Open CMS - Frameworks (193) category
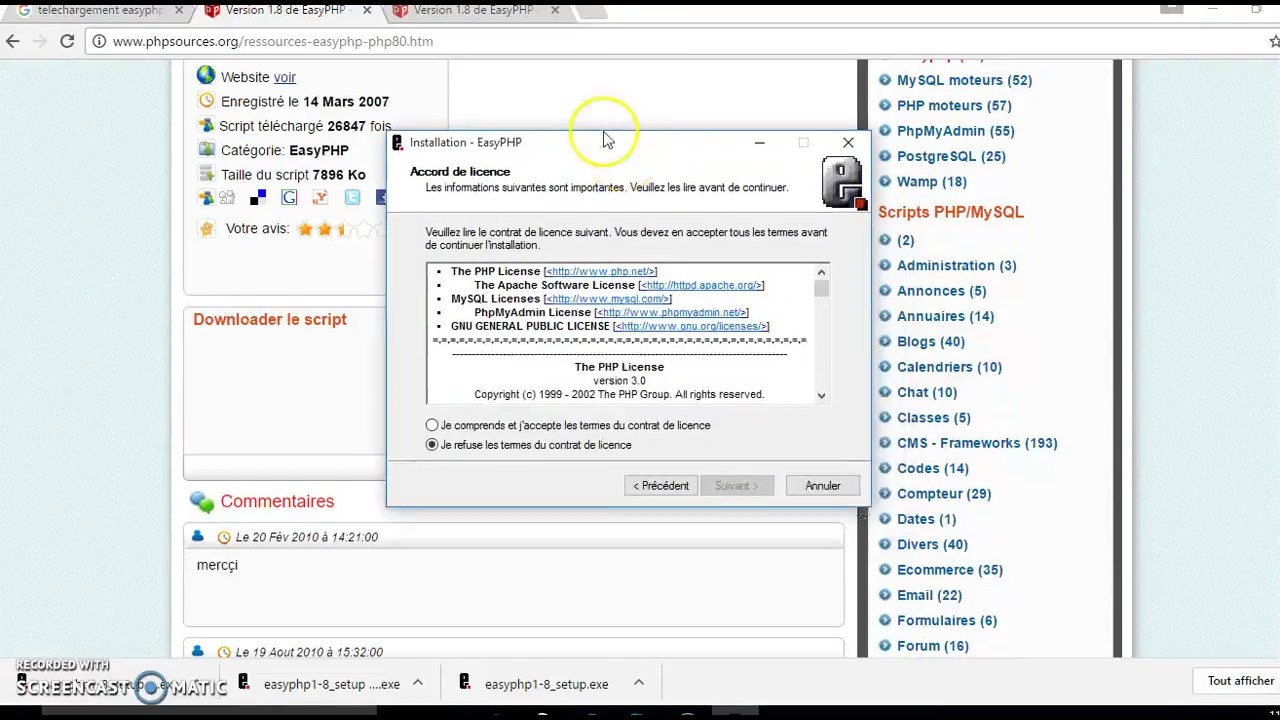The width and height of the screenshot is (1280, 720). click(x=977, y=443)
